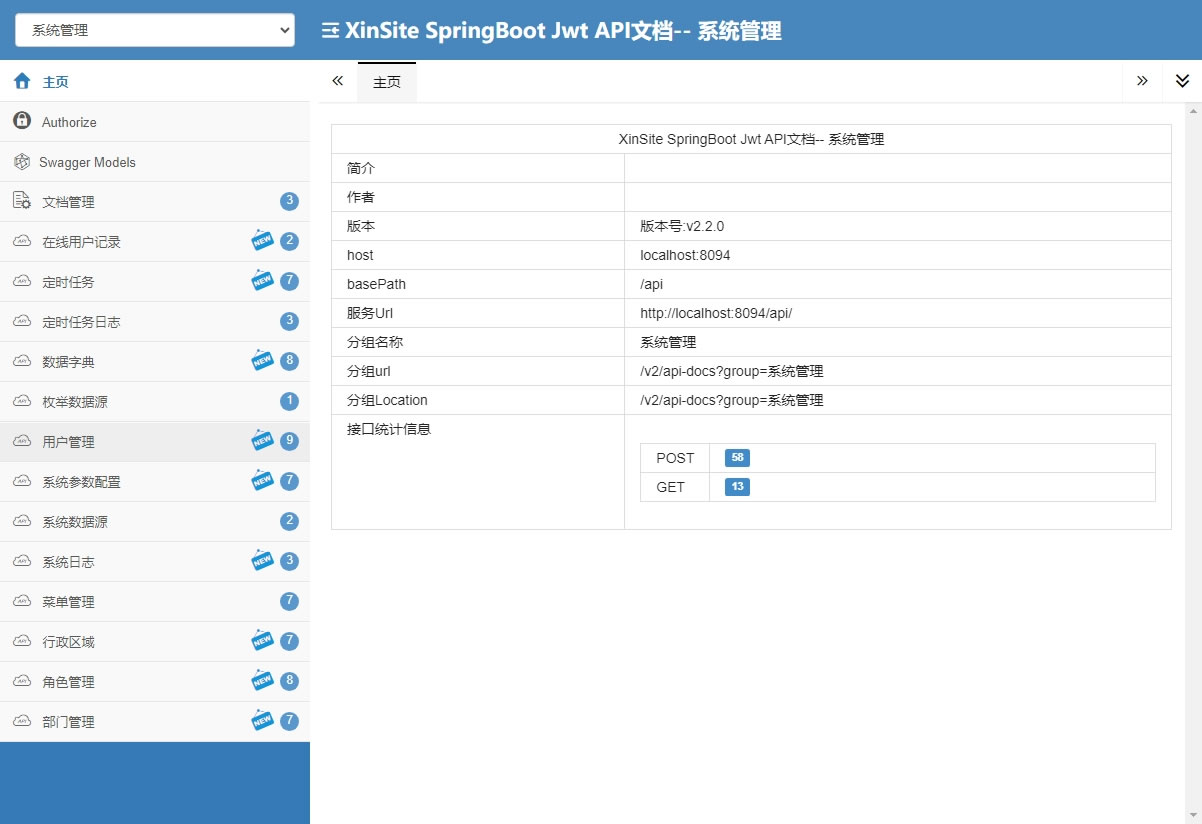Expand the 行政区域 API group

(155, 641)
